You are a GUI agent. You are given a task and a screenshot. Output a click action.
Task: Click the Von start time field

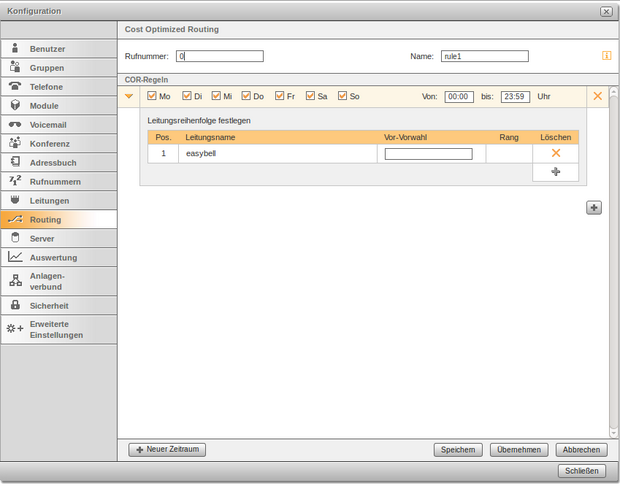459,96
